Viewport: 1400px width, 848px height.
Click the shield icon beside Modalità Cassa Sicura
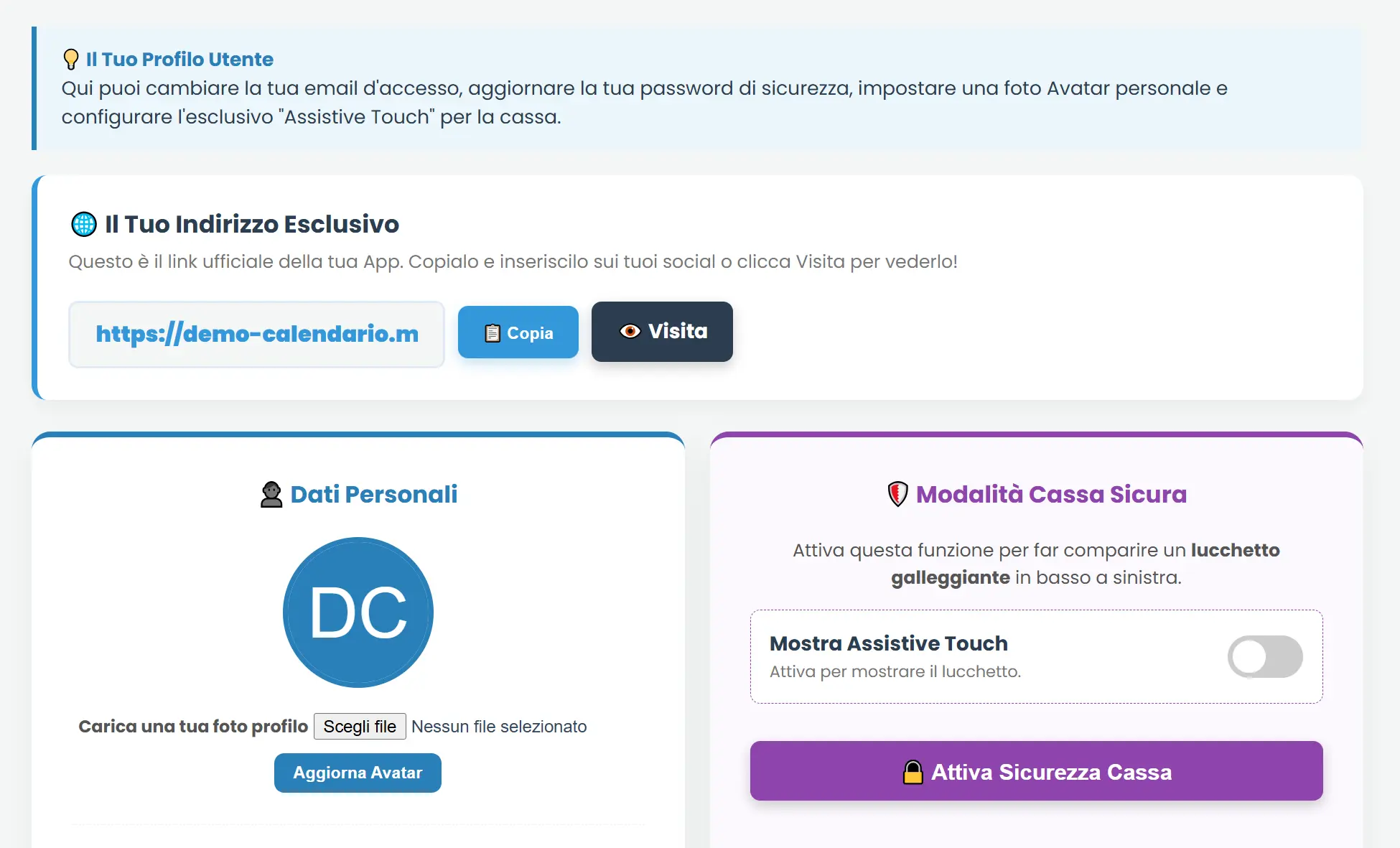point(898,494)
